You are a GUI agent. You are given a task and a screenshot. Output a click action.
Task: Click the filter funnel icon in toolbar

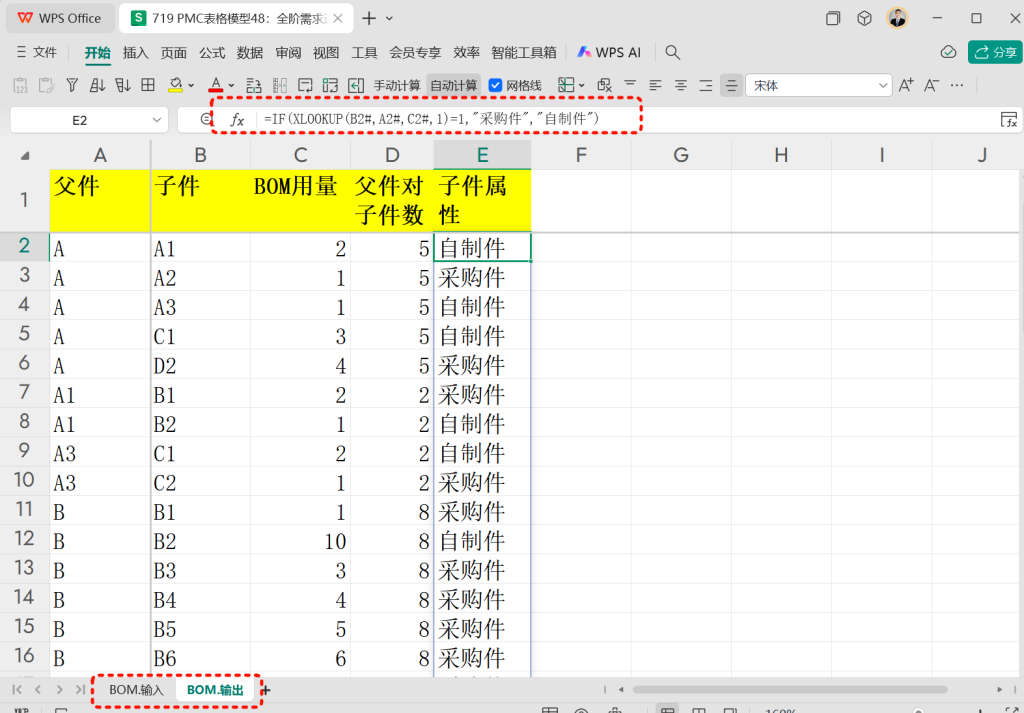72,85
